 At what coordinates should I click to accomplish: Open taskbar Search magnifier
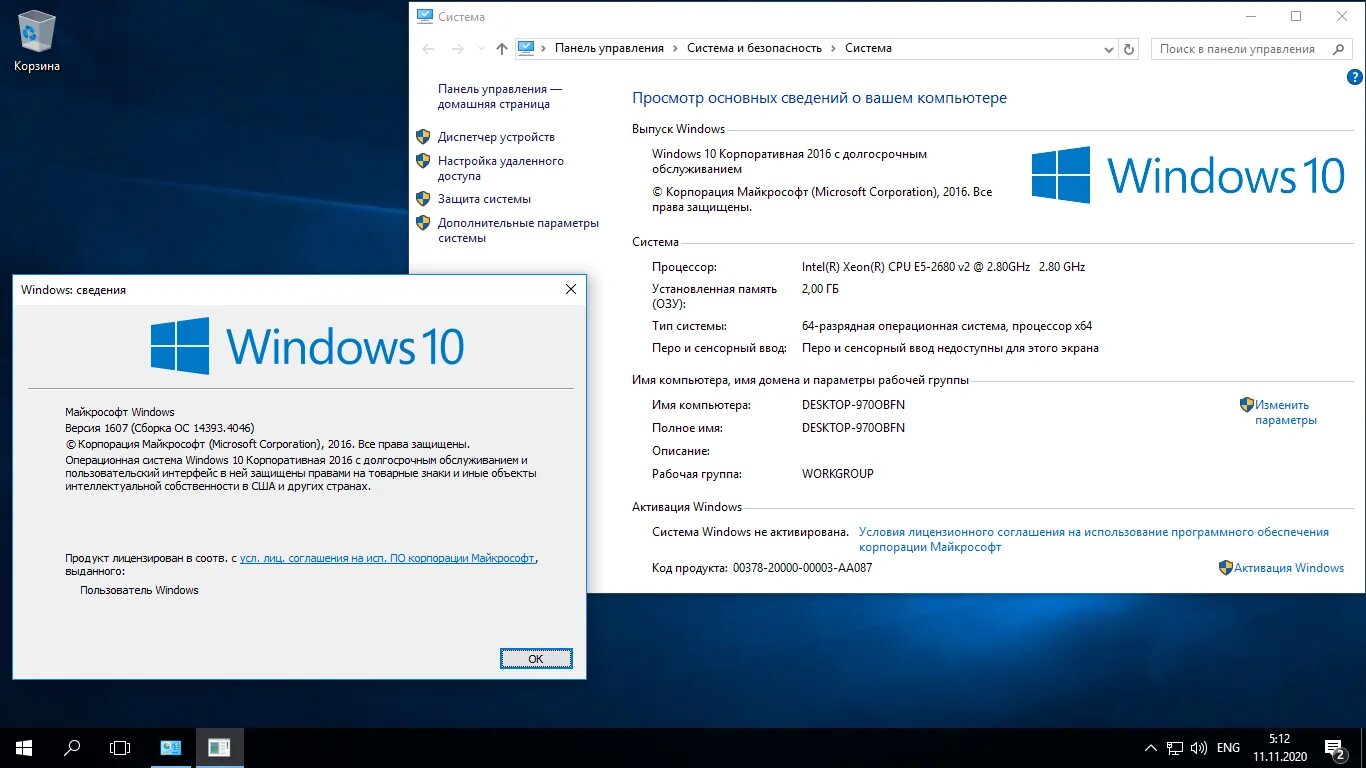coord(72,748)
